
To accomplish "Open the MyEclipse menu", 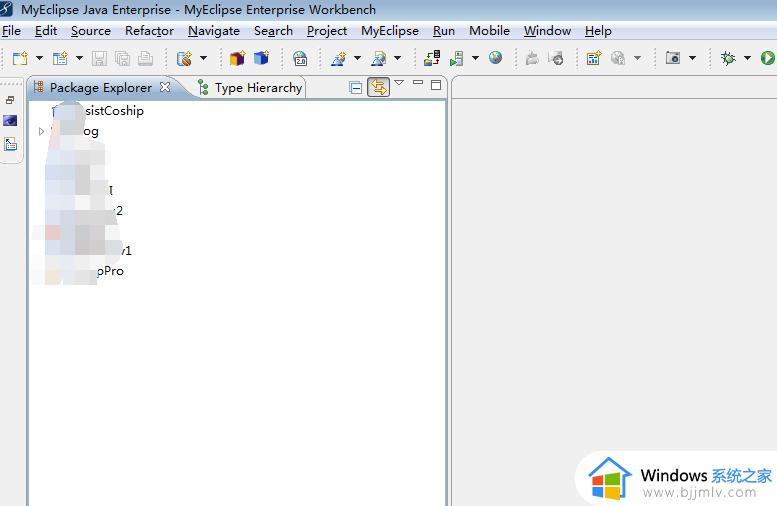I will coord(389,31).
